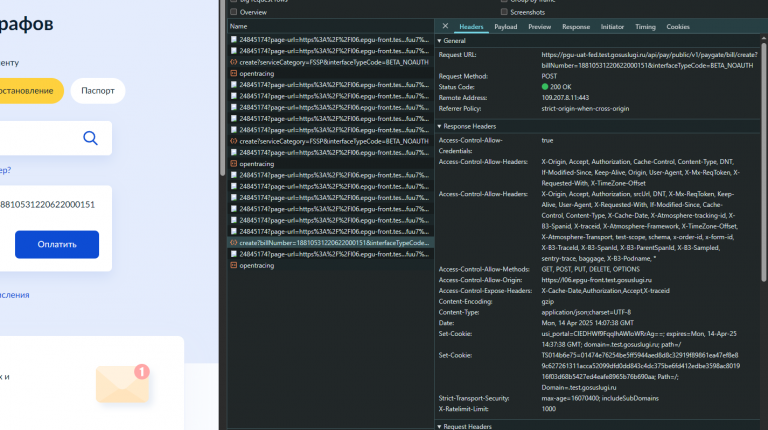Click the fetch icon of the create?billNumber request
Viewport: 768px width, 430px height.
coord(234,243)
